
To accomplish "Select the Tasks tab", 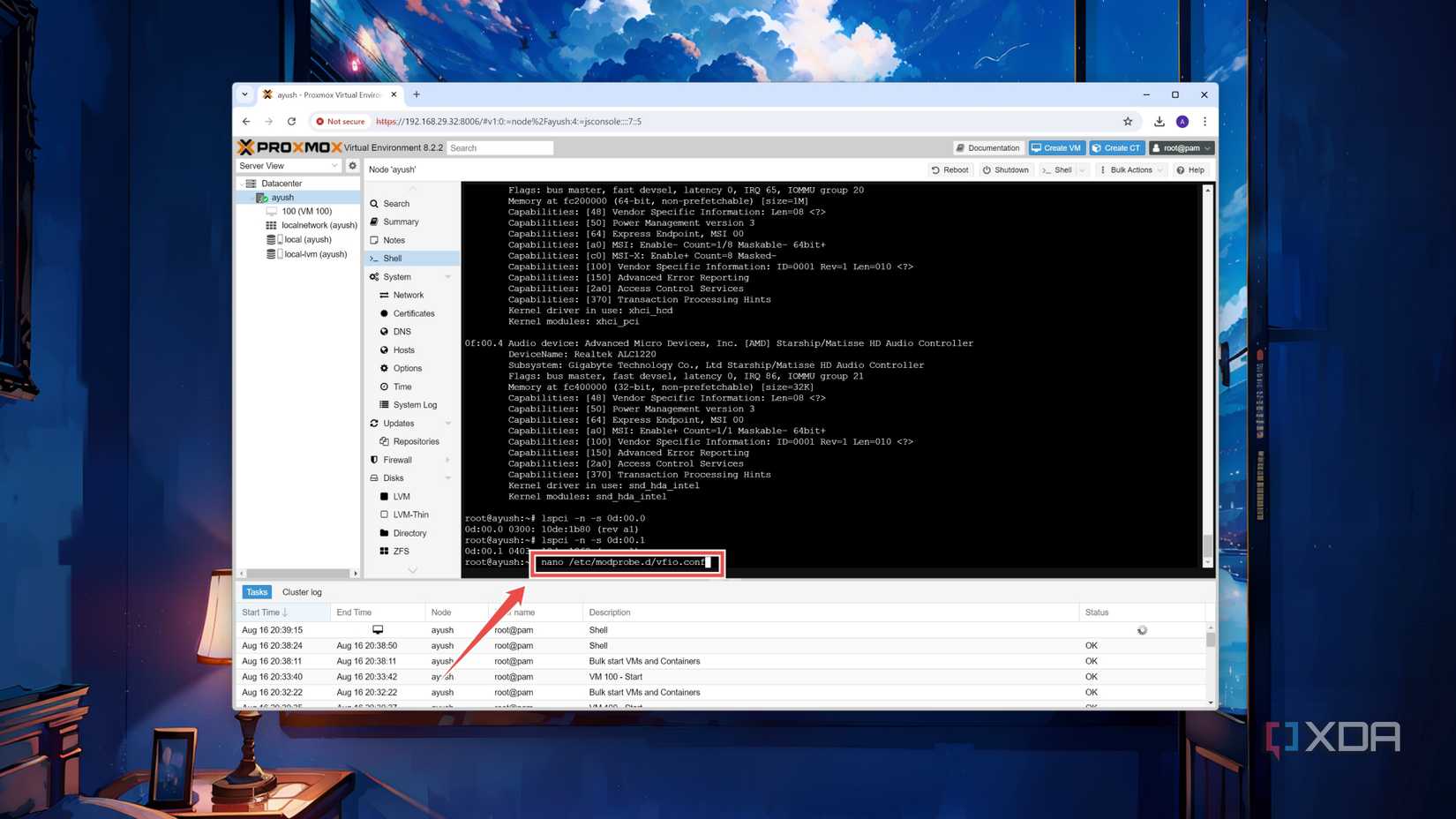I will click(x=256, y=591).
